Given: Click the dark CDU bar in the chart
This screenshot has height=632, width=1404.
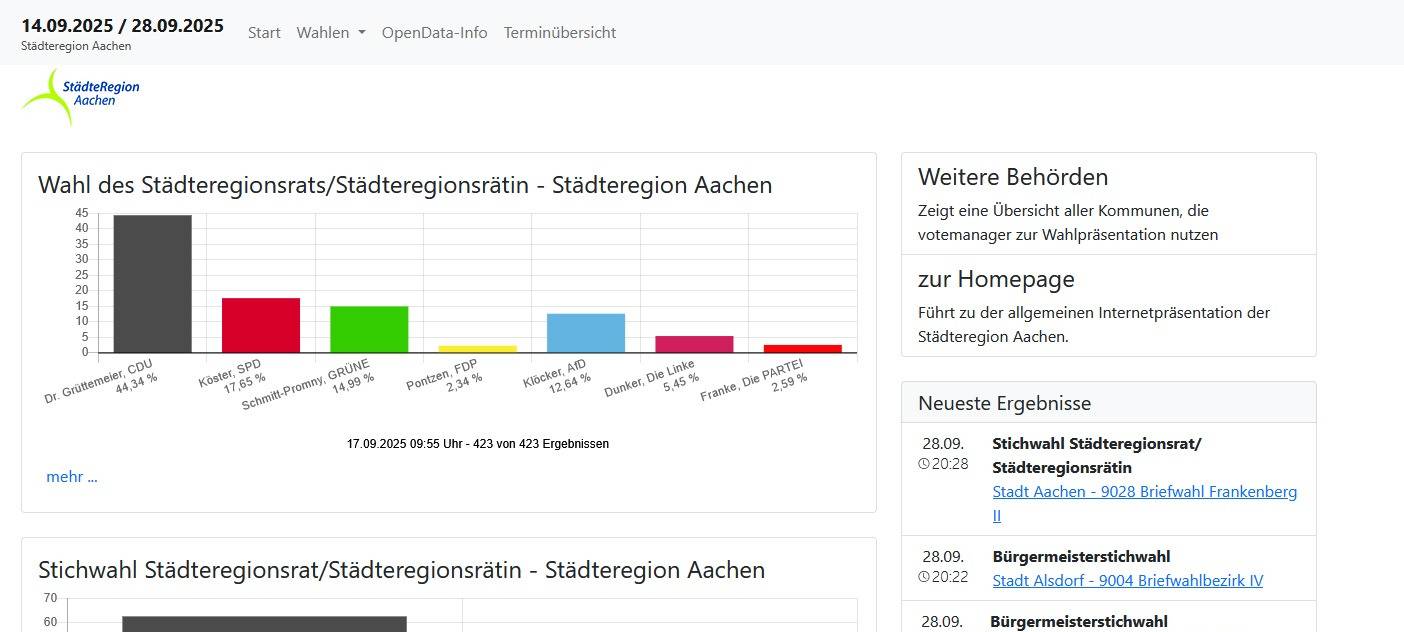Looking at the screenshot, I should coord(153,283).
